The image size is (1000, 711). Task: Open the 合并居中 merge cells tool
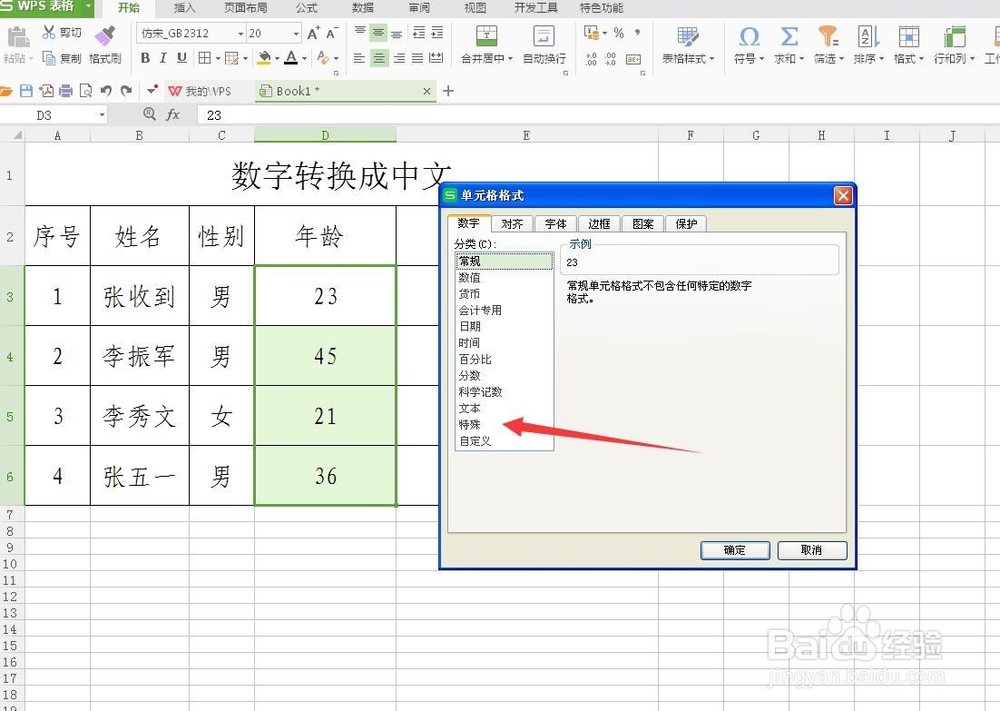(x=485, y=45)
